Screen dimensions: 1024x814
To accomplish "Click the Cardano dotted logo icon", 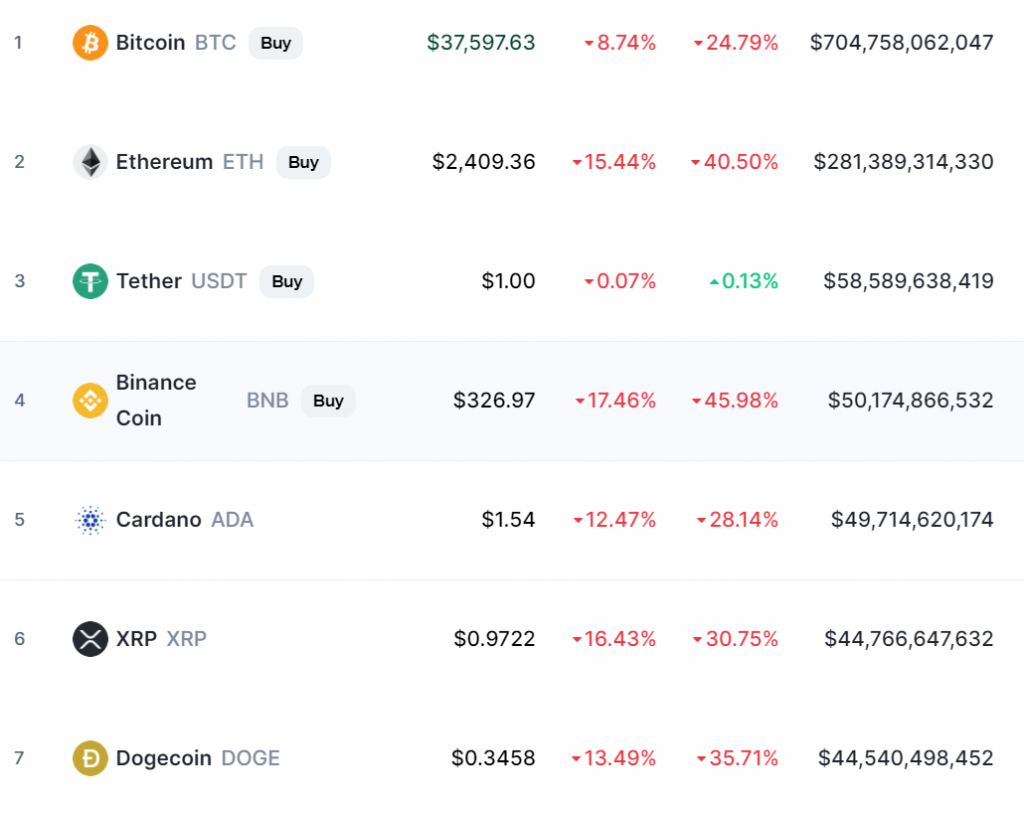I will (x=90, y=519).
